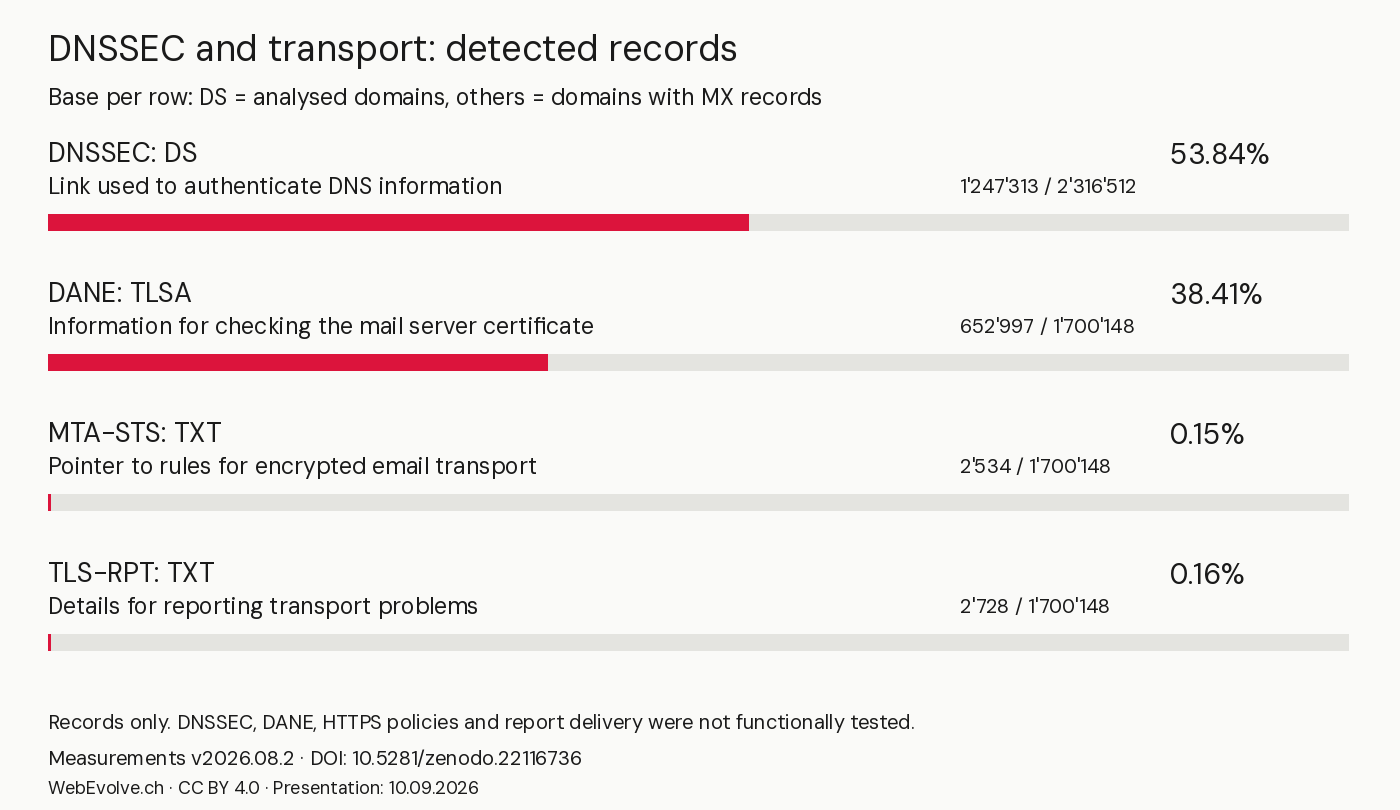Click the MTA-STS: TXT row heading
Image resolution: width=1400 pixels, height=810 pixels.
coord(135,433)
